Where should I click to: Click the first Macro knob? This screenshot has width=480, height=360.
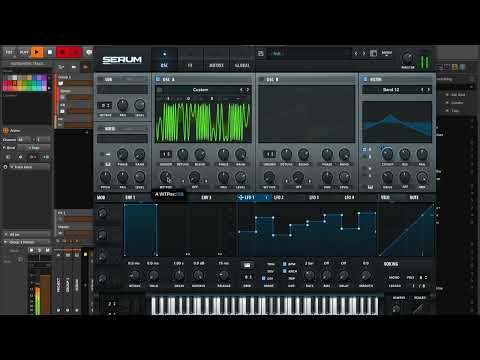(x=102, y=213)
